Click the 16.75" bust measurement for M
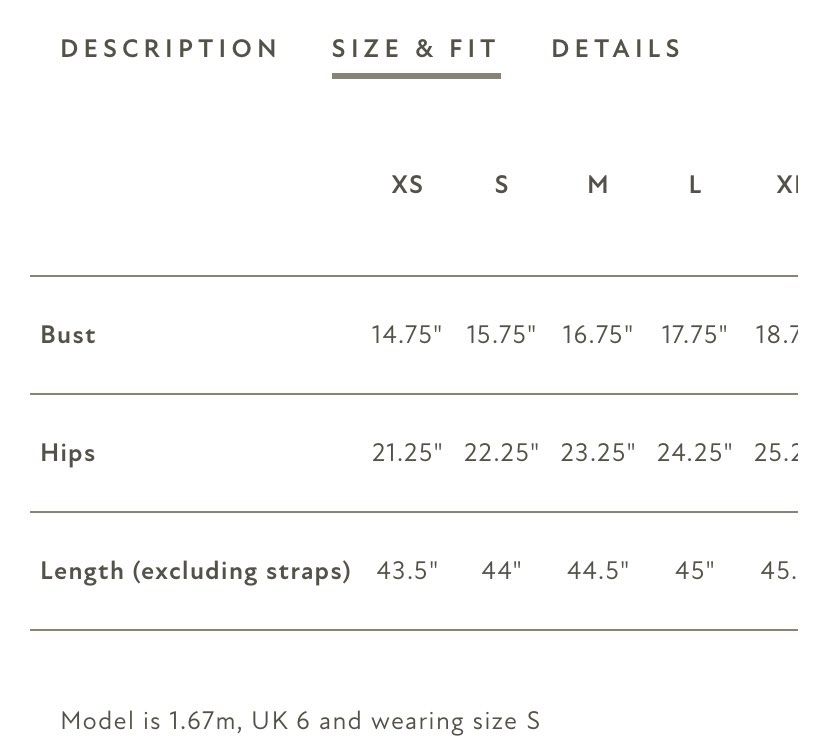Image resolution: width=828 pixels, height=755 pixels. pyautogui.click(x=597, y=335)
